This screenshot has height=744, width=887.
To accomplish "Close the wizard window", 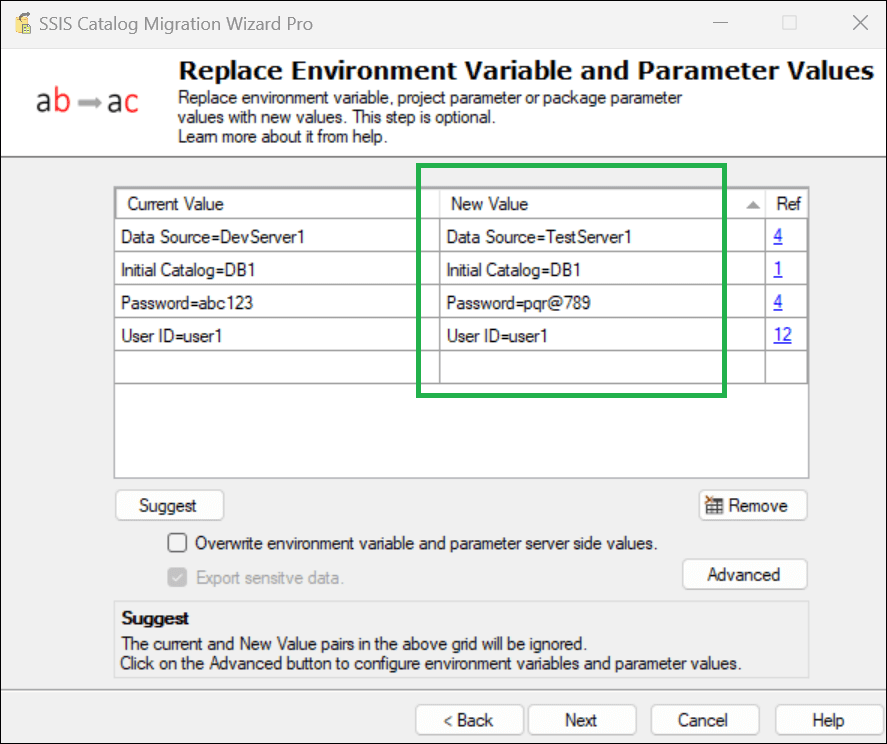I will click(860, 23).
